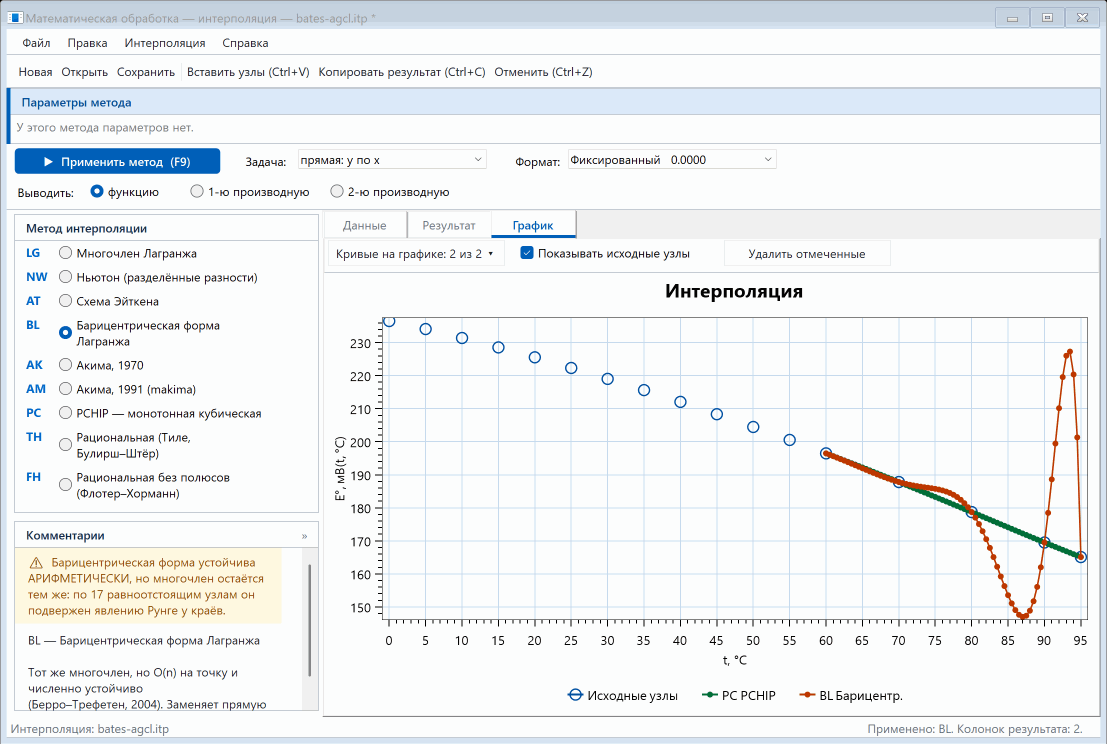The height and width of the screenshot is (744, 1107).
Task: Click Отменить (Ctrl+Z)
Action: point(543,72)
